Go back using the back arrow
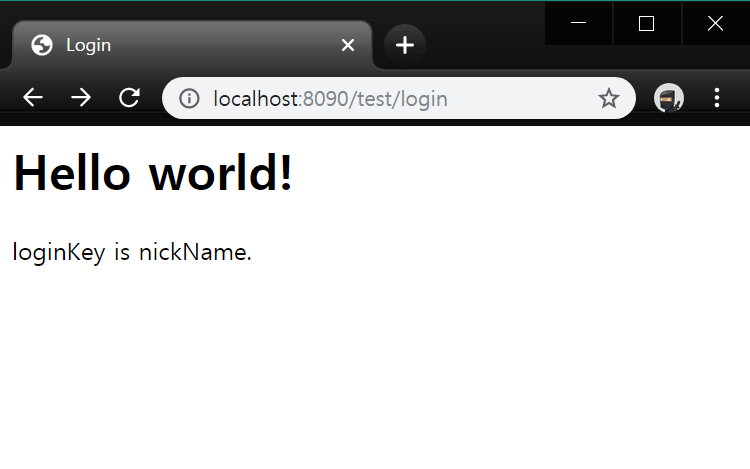The width and height of the screenshot is (750, 469). (x=33, y=98)
